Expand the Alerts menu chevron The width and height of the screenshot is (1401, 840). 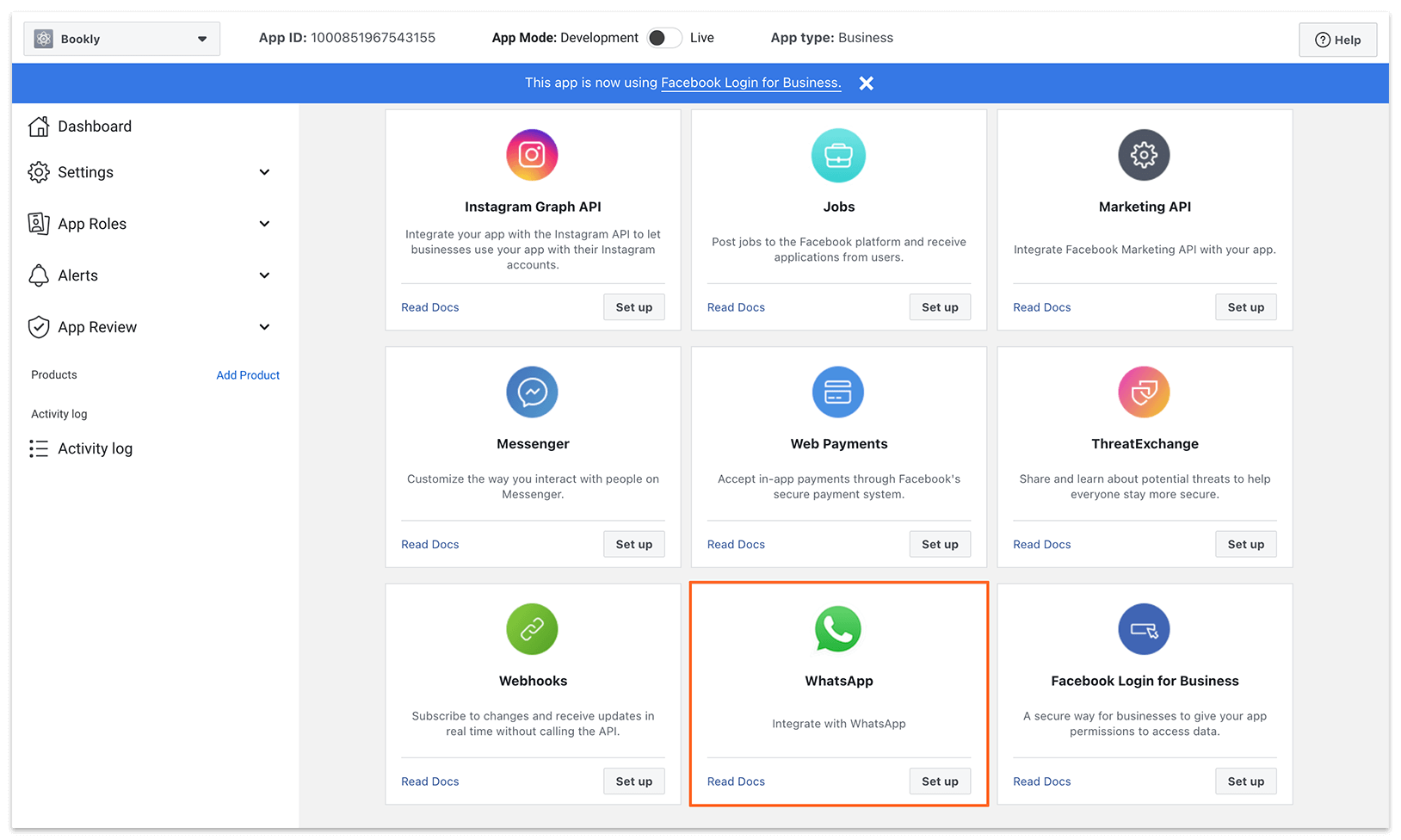pos(264,275)
